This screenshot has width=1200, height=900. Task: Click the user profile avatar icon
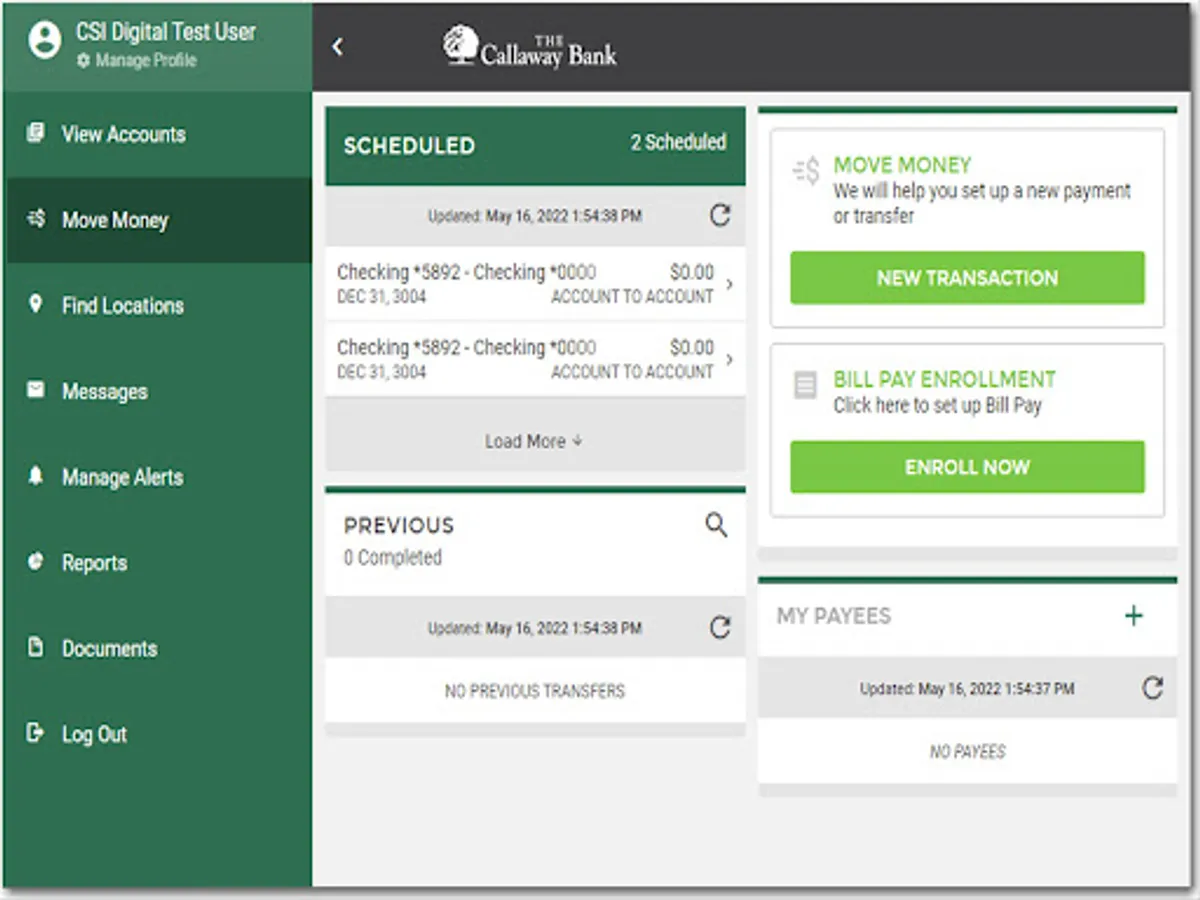coord(45,42)
